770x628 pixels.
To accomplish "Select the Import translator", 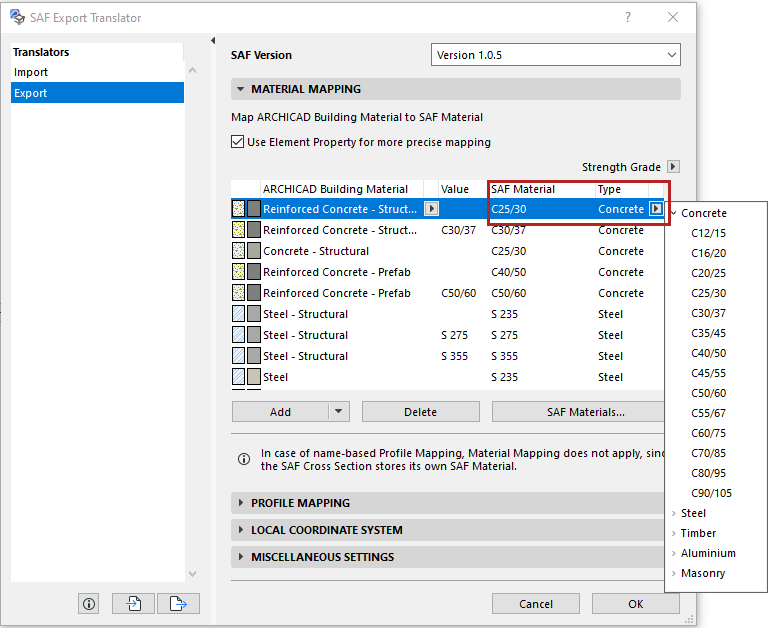I will tap(97, 72).
